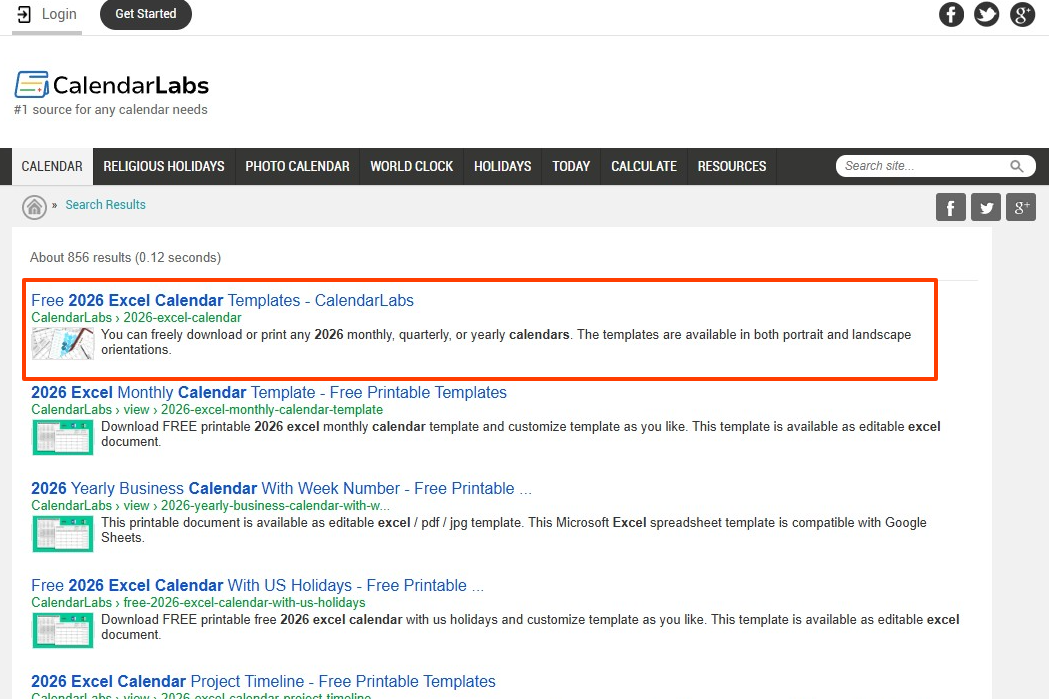1049x699 pixels.
Task: Click 2026-yearly-business-calendar URL text
Action: pos(210,506)
